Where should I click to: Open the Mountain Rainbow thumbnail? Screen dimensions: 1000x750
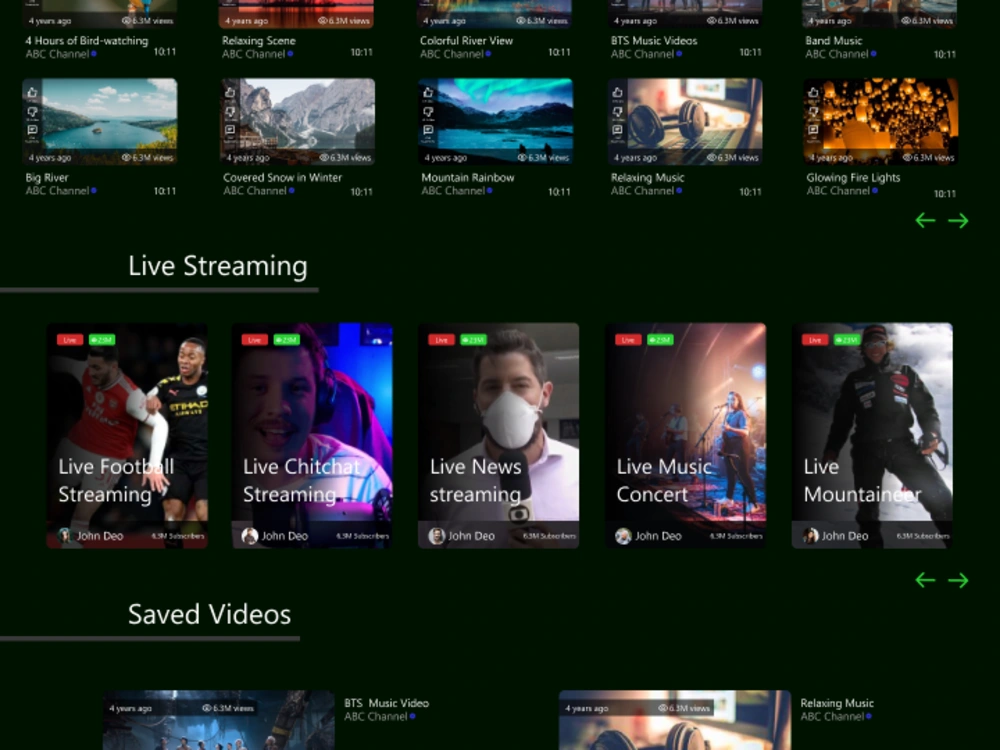click(496, 121)
